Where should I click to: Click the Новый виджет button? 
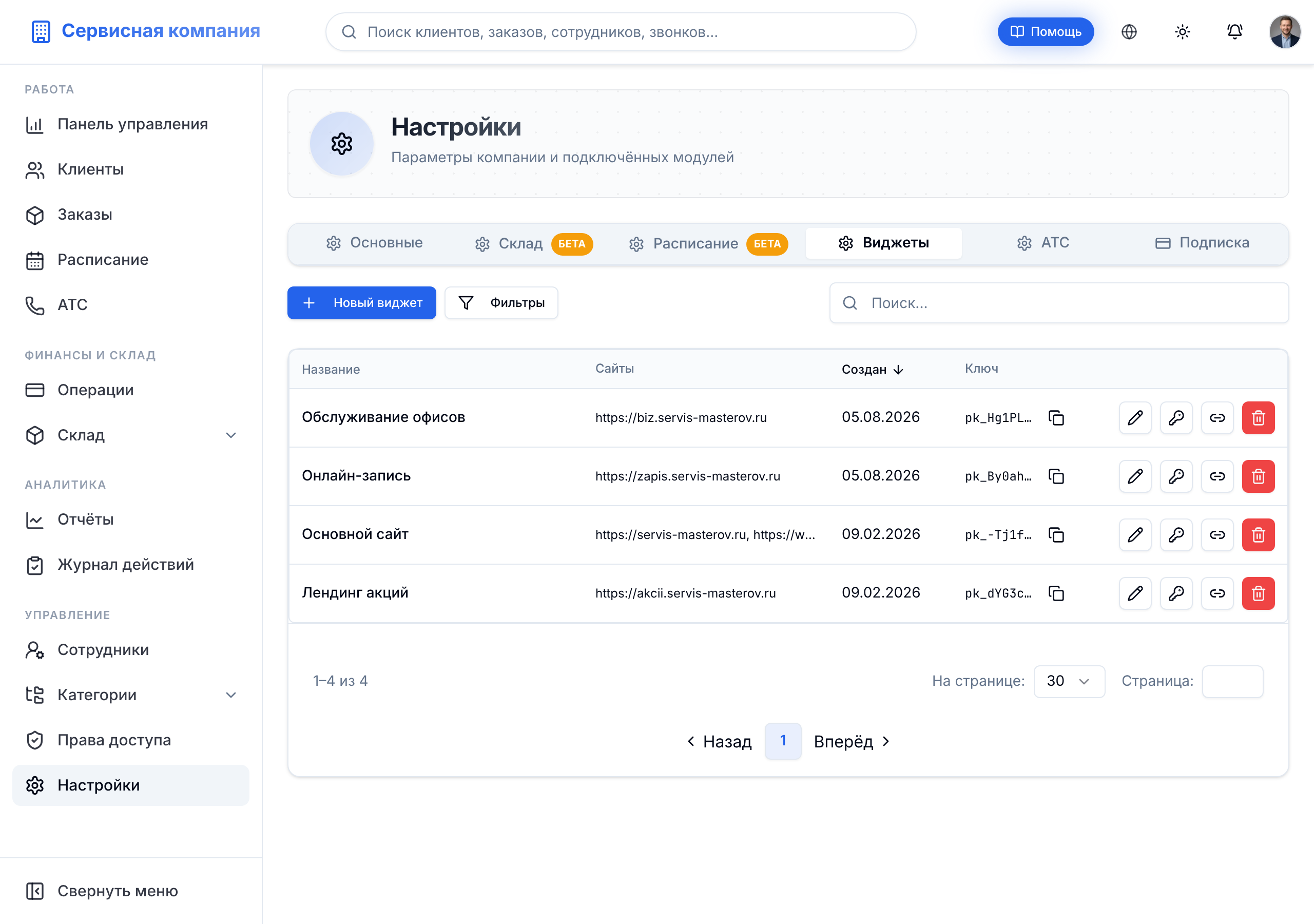[x=361, y=303]
